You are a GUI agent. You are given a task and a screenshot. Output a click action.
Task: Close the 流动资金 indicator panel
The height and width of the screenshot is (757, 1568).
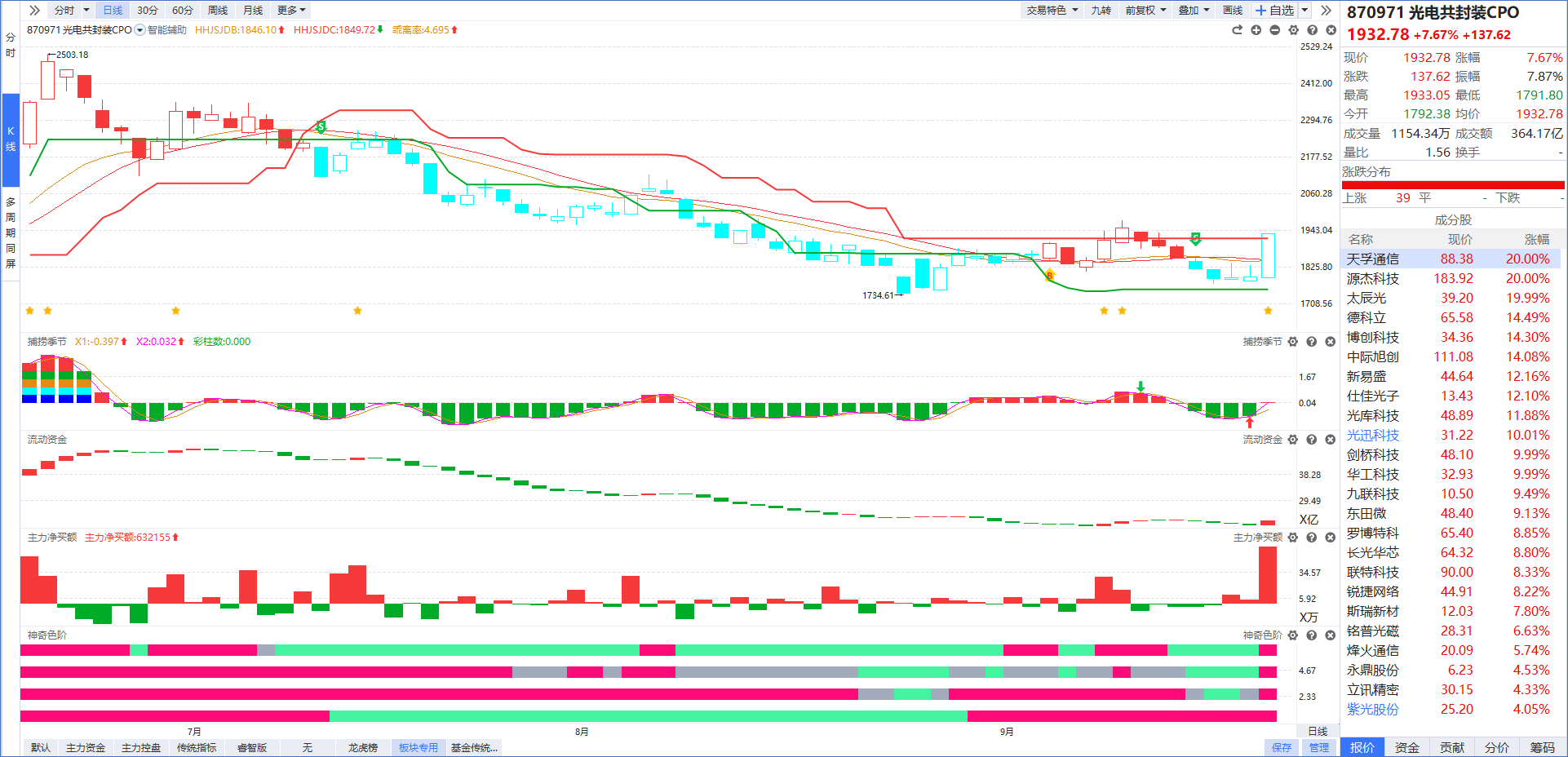click(x=1330, y=440)
